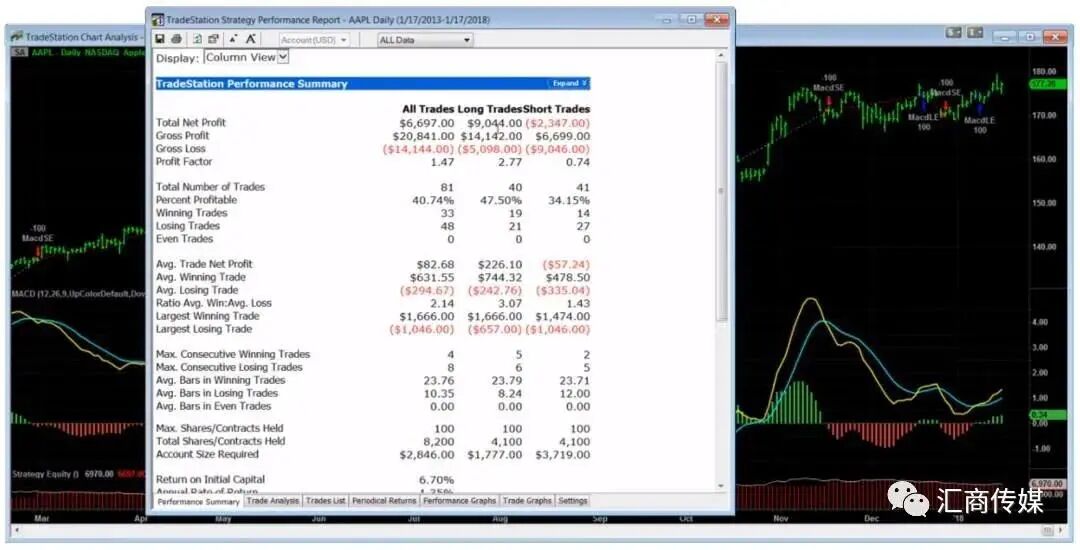Click the 8,200 total shares held value
The height and width of the screenshot is (550, 1080).
coord(441,441)
